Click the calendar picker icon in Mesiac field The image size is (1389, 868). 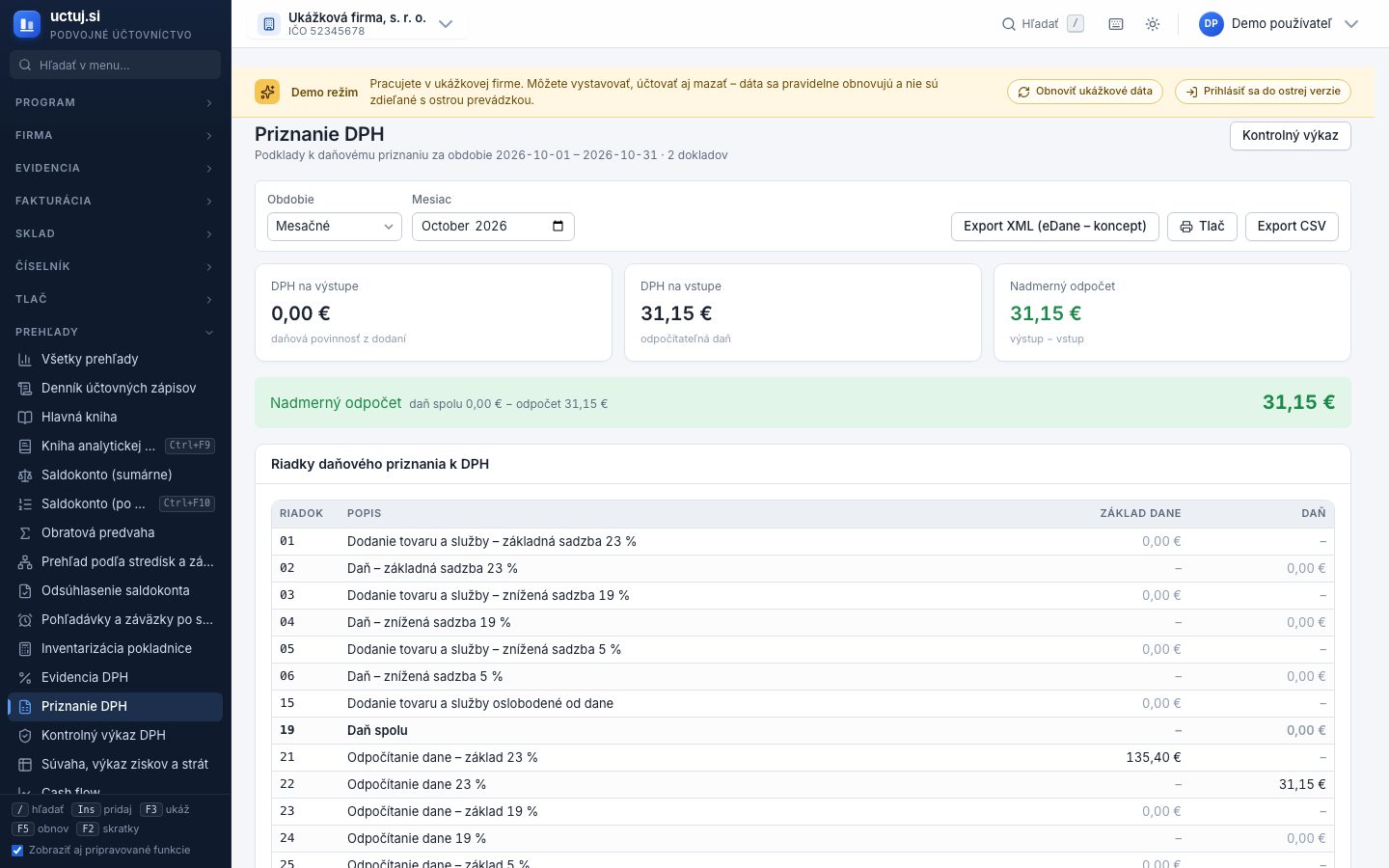click(558, 226)
